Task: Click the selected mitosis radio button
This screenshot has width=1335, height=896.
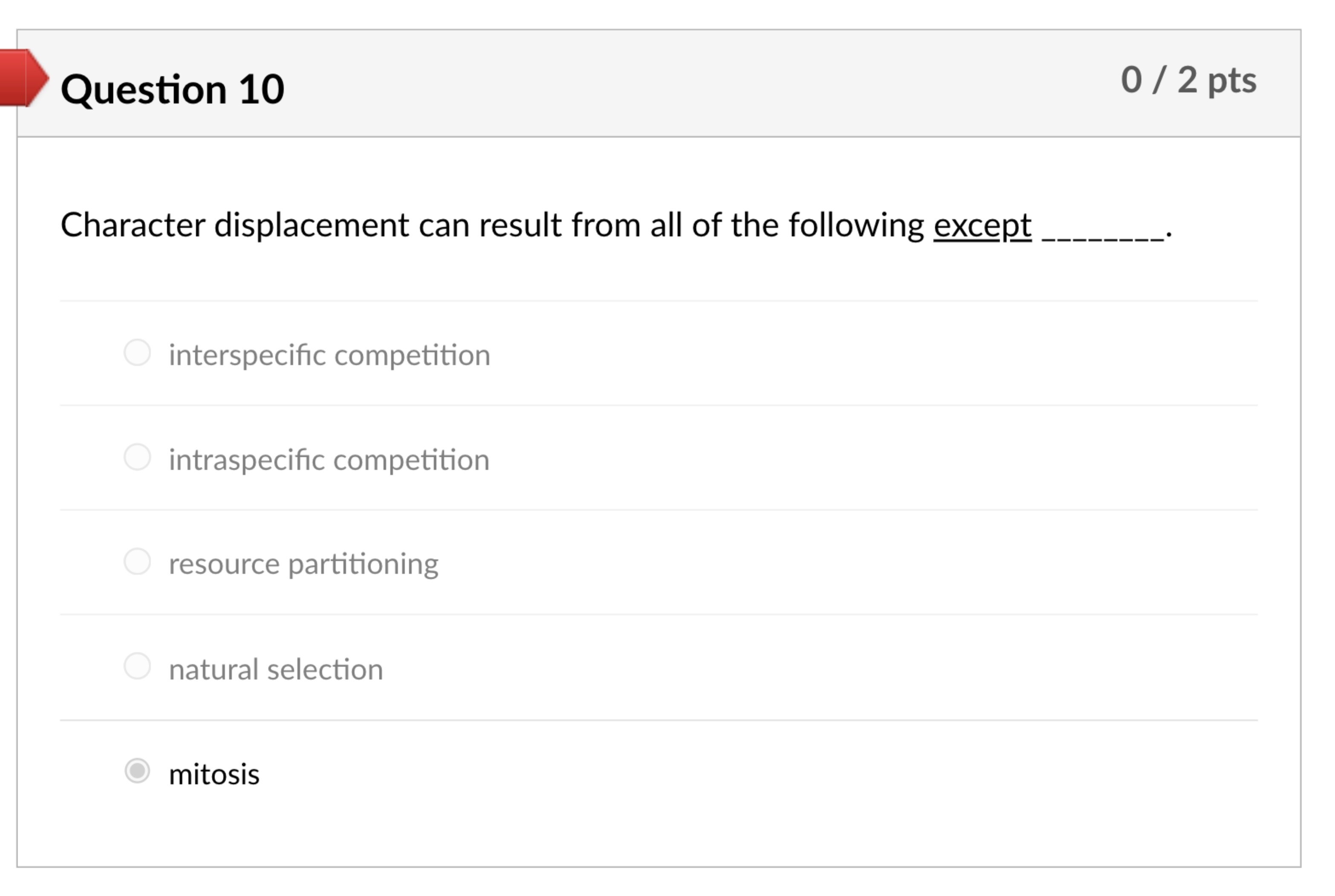Action: (137, 772)
